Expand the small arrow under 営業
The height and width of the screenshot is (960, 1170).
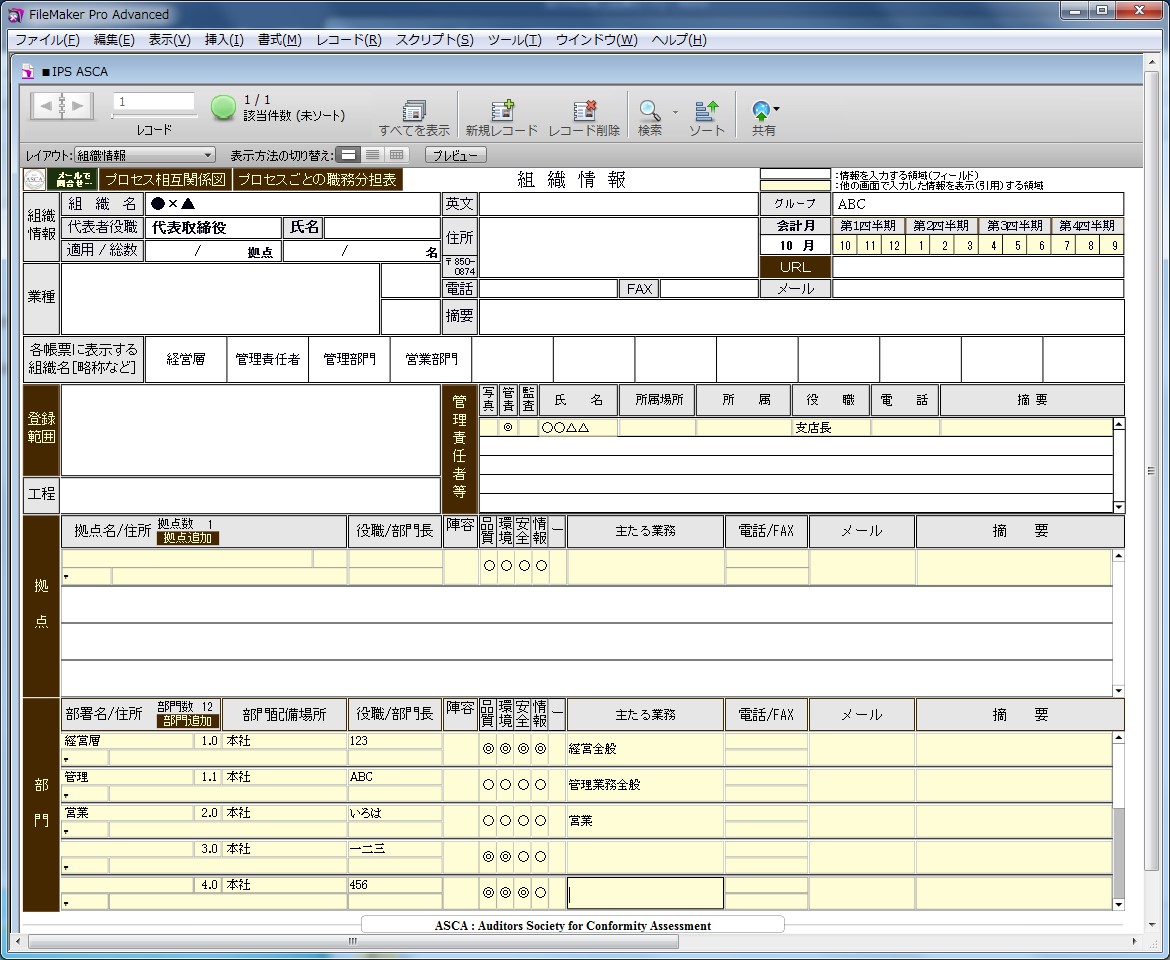coord(66,831)
